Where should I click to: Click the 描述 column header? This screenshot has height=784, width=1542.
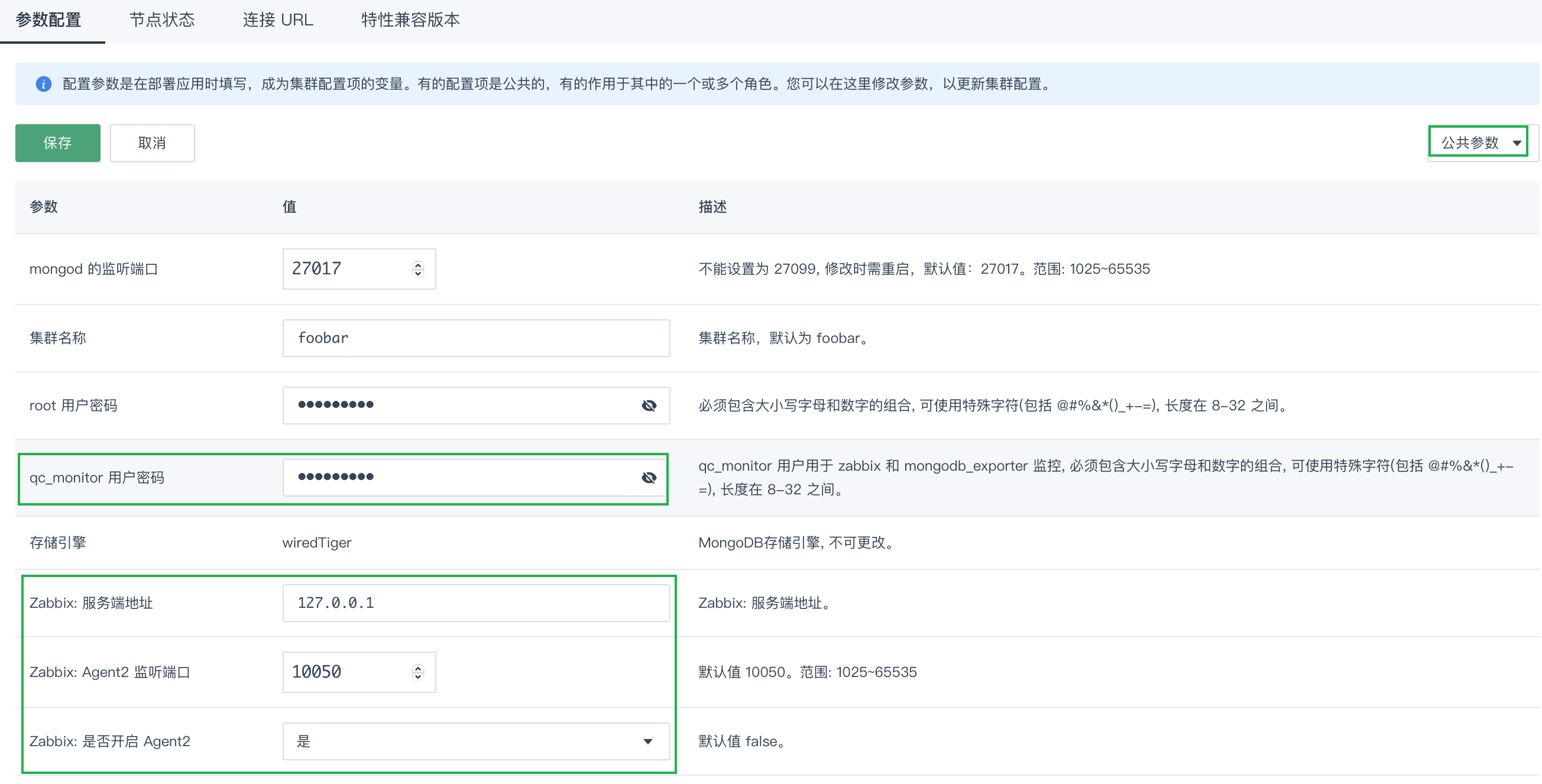click(x=712, y=207)
